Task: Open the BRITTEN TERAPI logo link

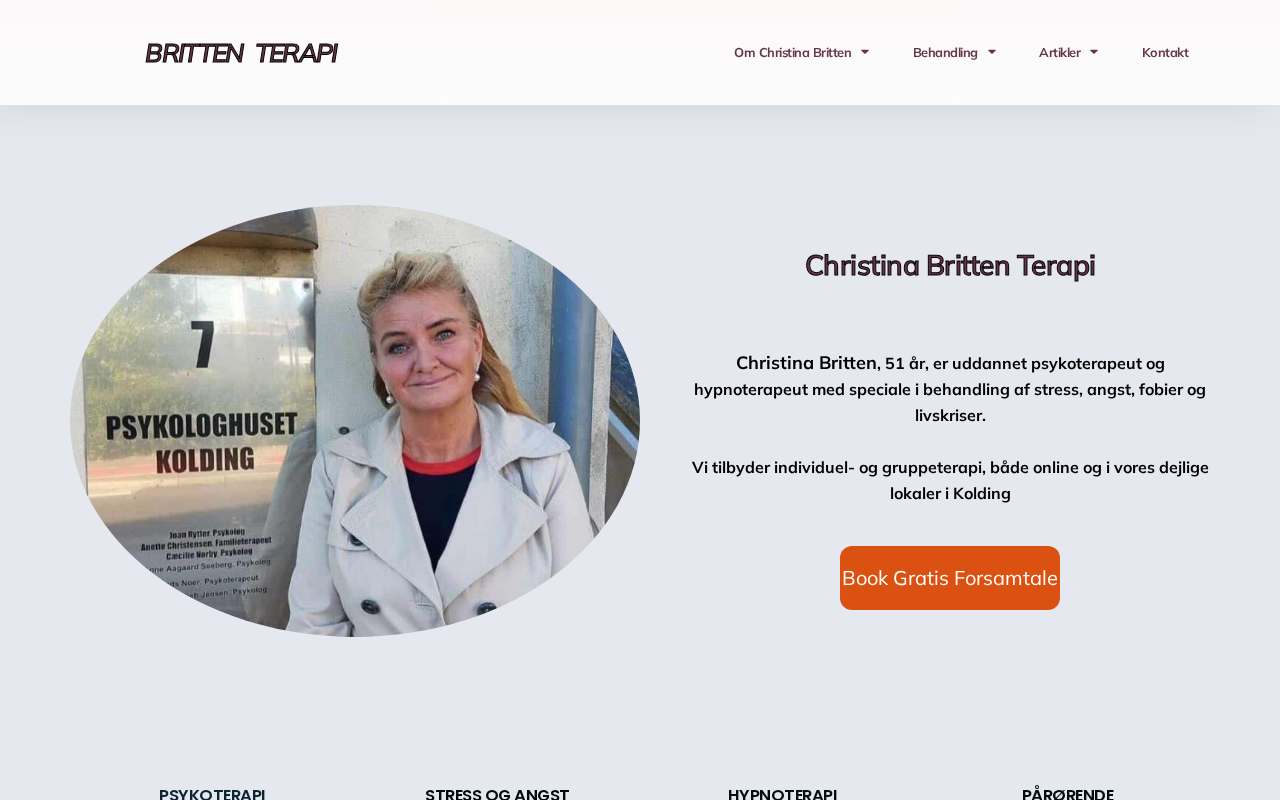Action: [240, 53]
